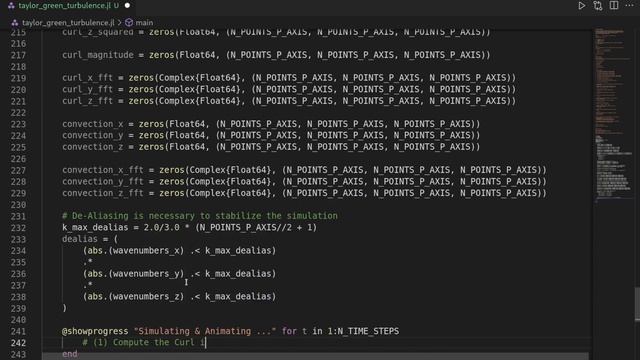Image resolution: width=640 pixels, height=360 pixels.
Task: Click line number 242 in the gutter
Action: pyautogui.click(x=18, y=343)
